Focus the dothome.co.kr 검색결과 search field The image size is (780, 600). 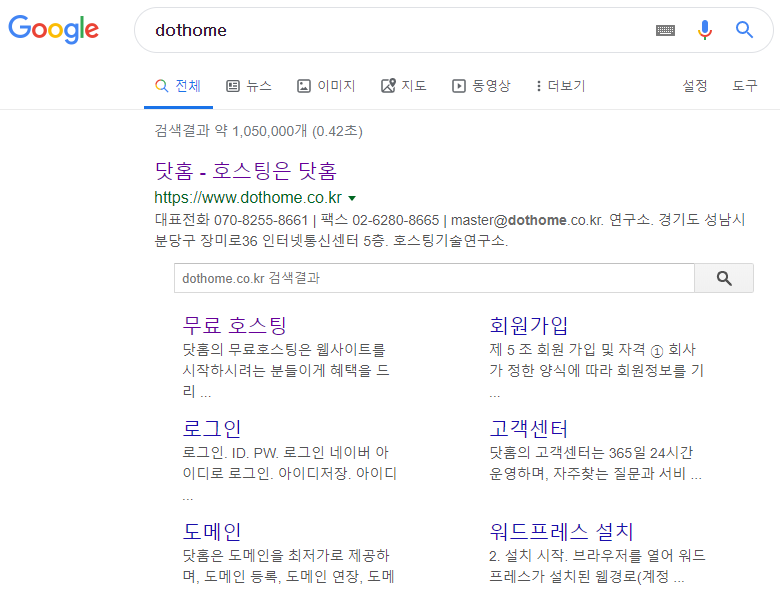(434, 278)
